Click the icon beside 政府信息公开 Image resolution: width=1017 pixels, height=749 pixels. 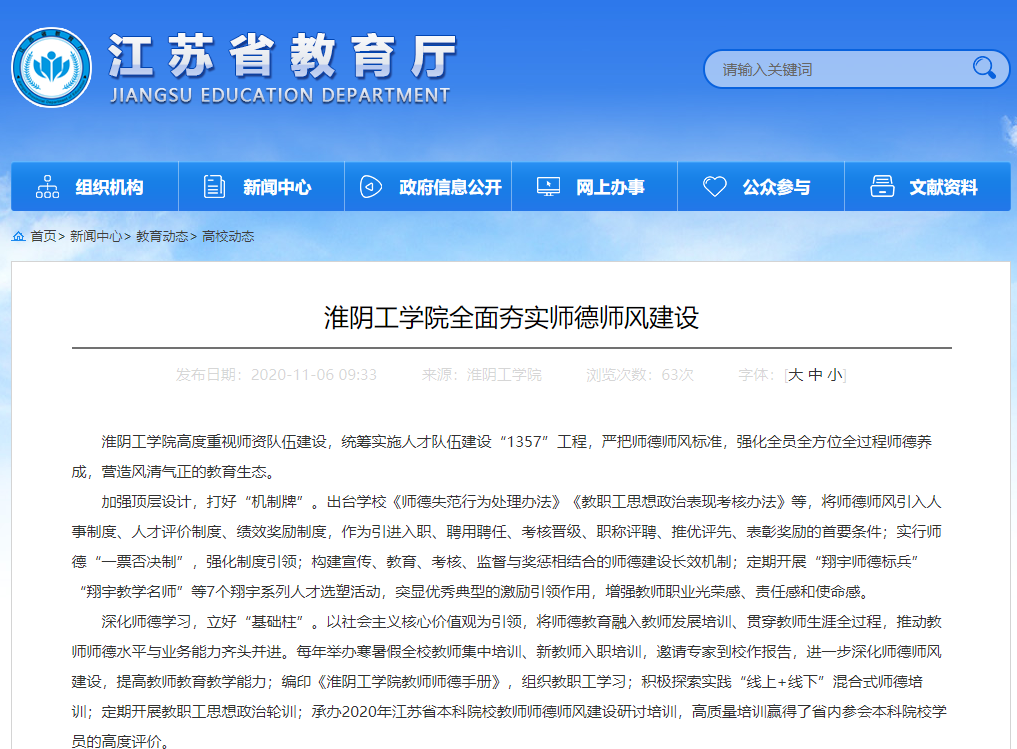point(370,187)
